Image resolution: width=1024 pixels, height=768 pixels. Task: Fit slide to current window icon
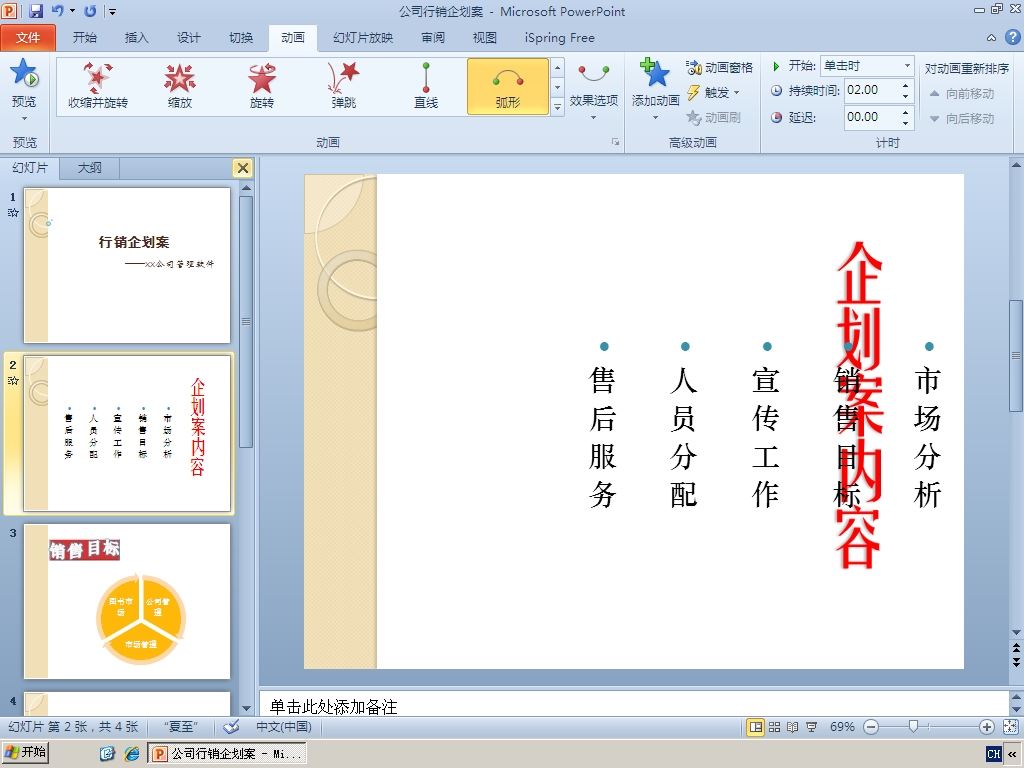point(1010,727)
